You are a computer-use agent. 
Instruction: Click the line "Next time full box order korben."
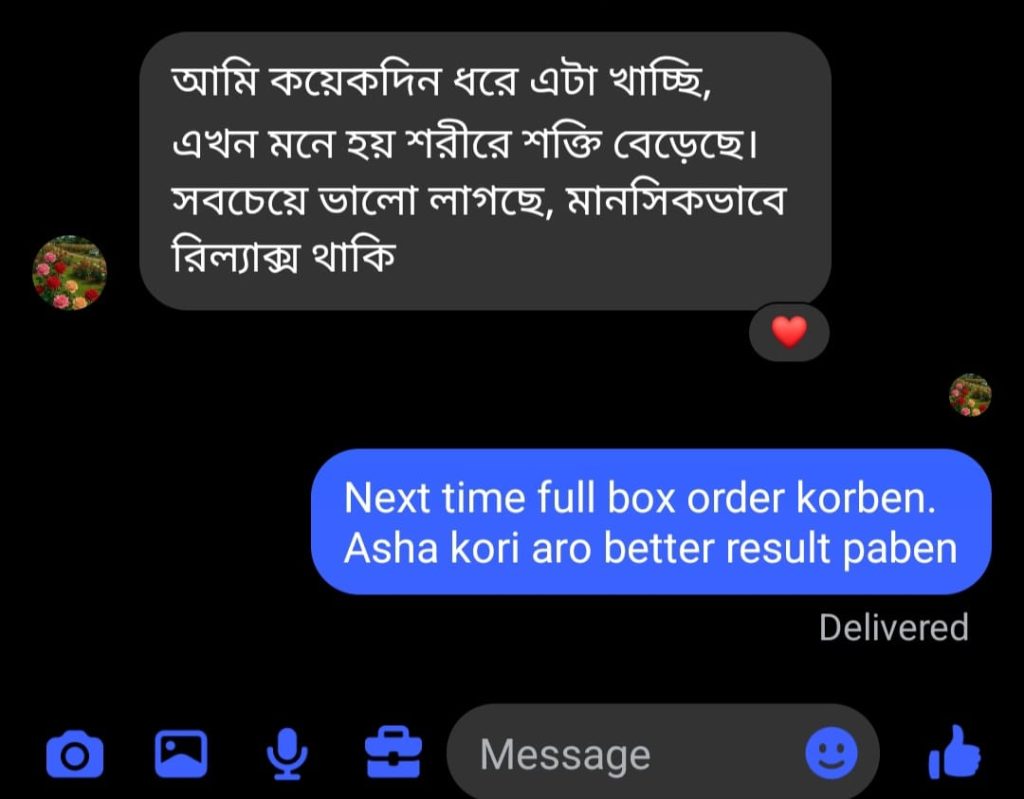(x=640, y=498)
